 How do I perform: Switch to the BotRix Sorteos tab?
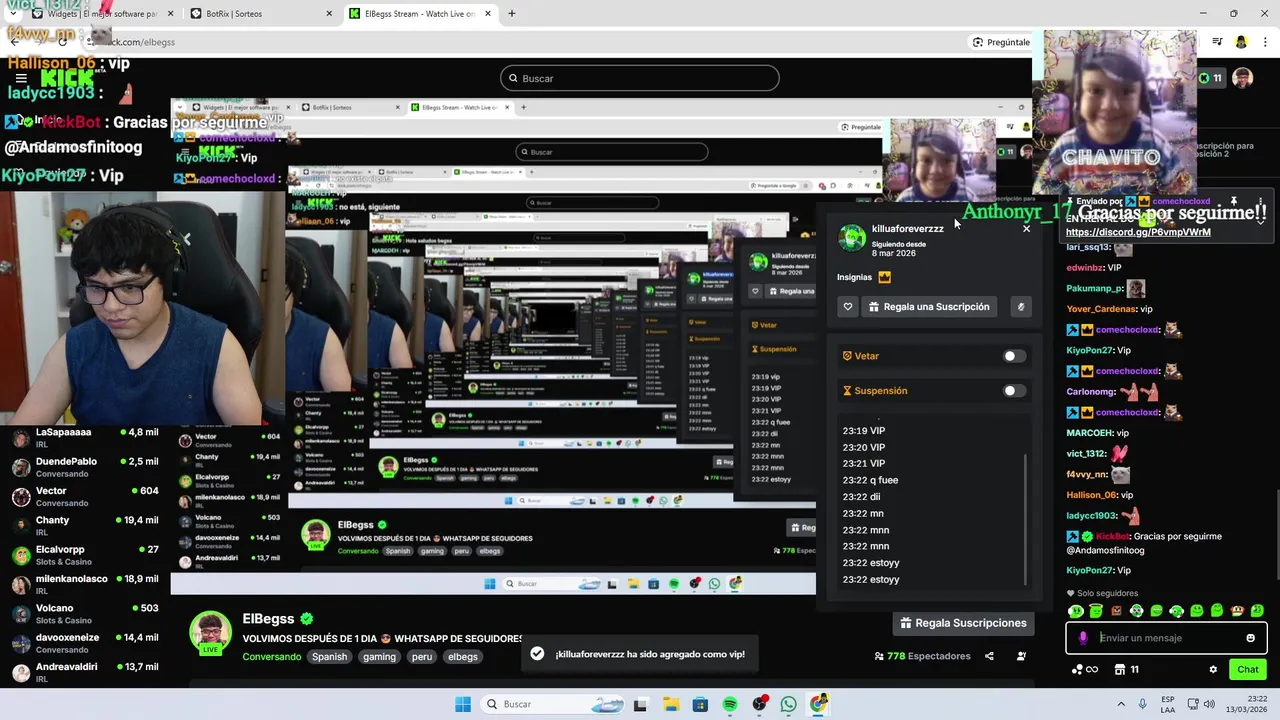260,14
